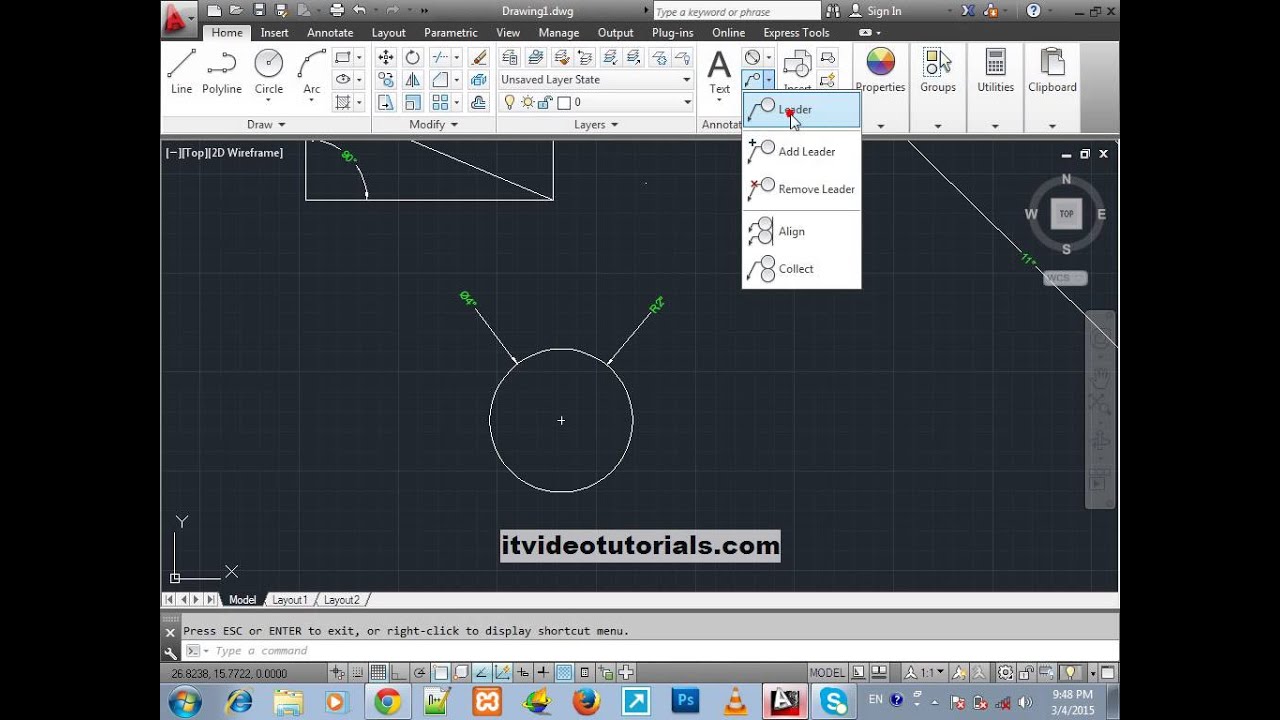
Task: Open the annotation scale 1:1 dropdown
Action: pos(924,673)
